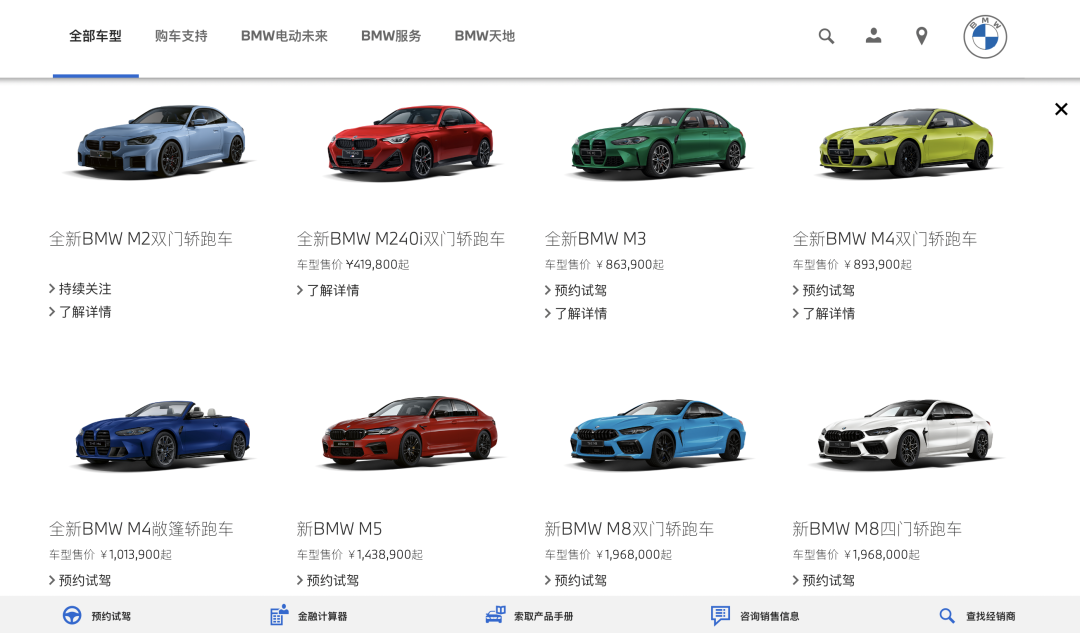
Task: Click the ¥863,900起 price text
Action: pyautogui.click(x=630, y=264)
